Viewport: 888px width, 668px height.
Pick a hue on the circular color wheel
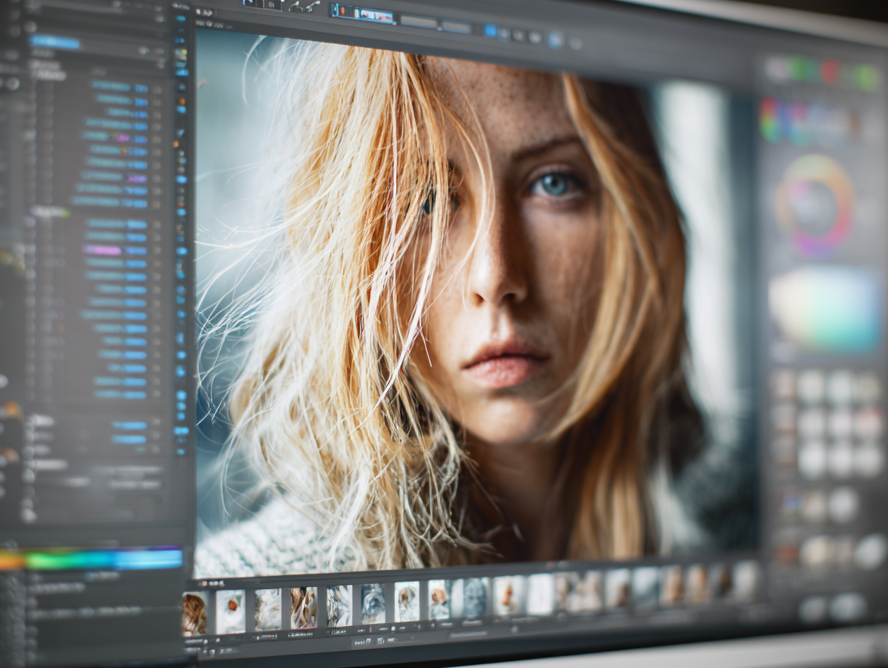point(815,207)
